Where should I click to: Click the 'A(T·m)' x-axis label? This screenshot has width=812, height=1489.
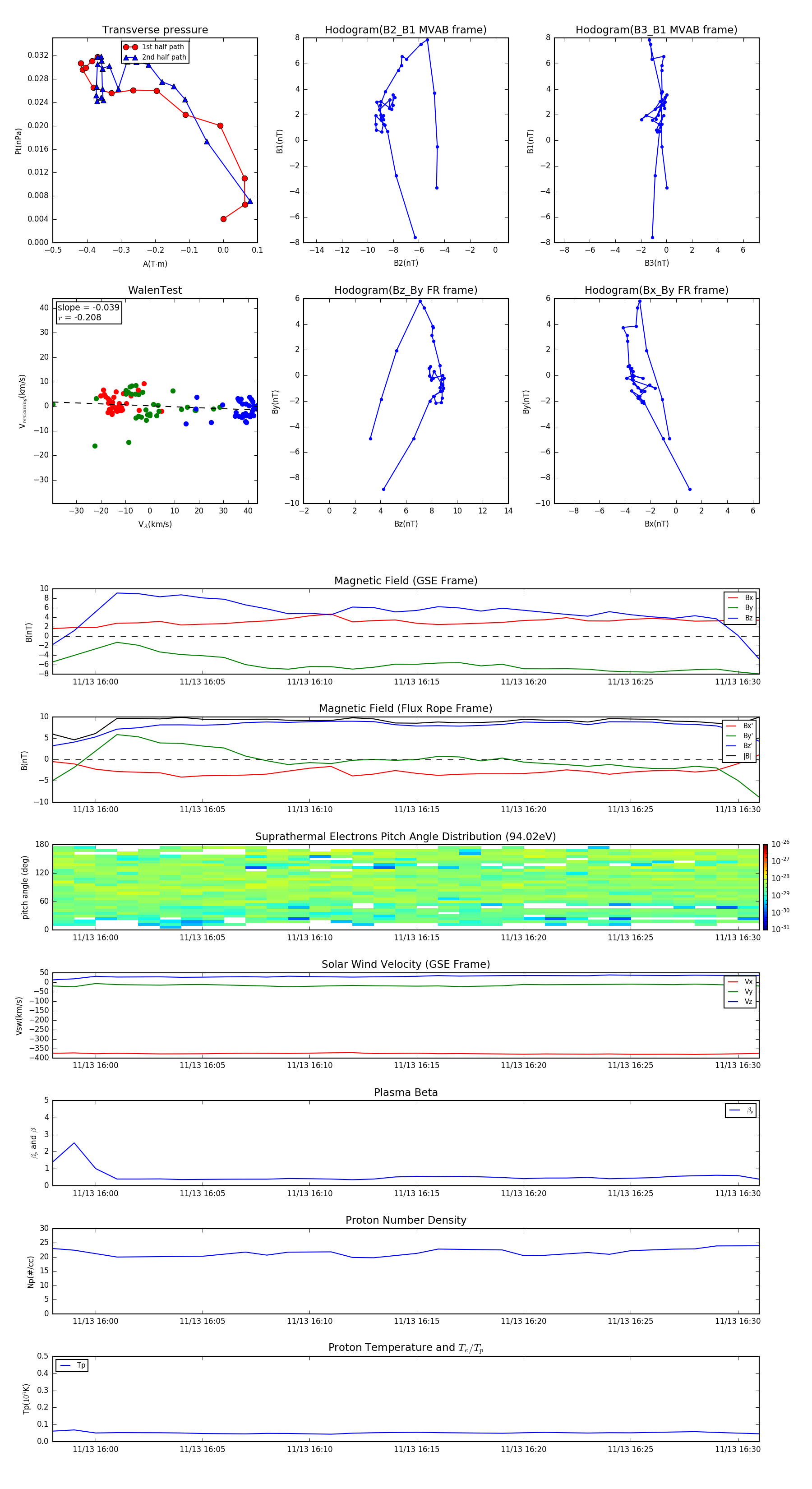(155, 264)
